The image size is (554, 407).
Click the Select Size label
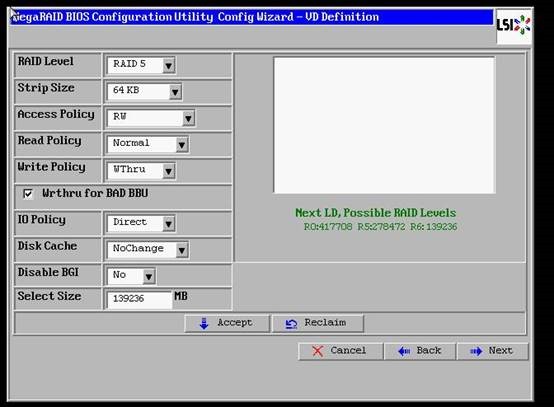[49, 296]
